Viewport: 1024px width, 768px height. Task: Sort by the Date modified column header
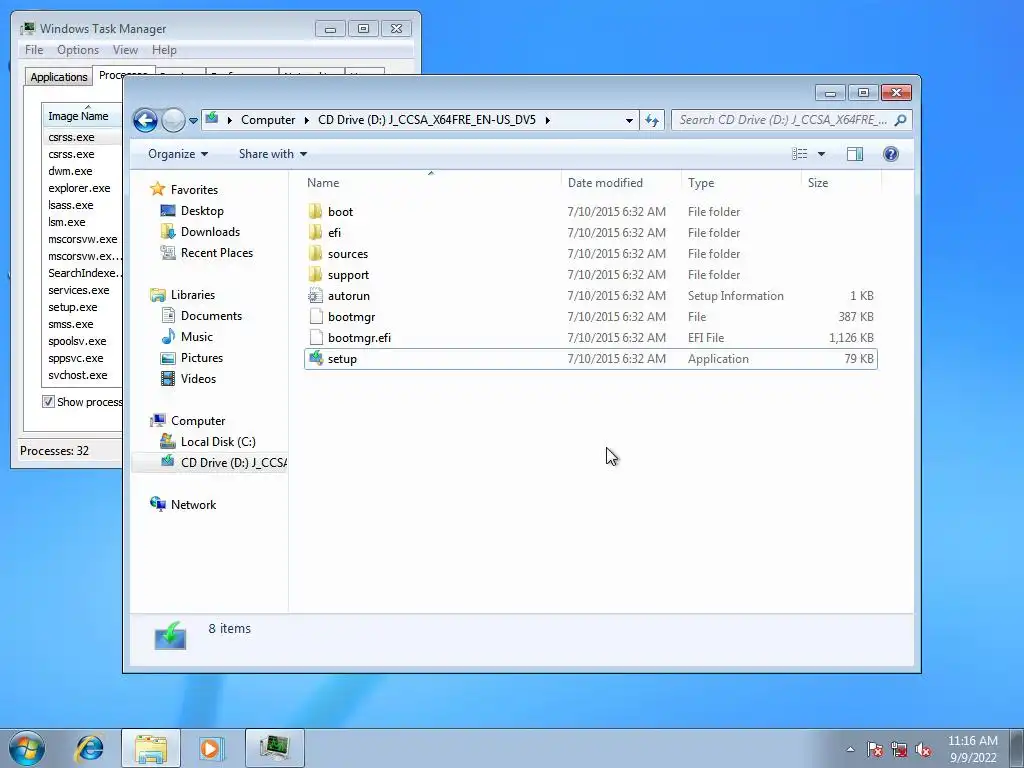pos(621,183)
